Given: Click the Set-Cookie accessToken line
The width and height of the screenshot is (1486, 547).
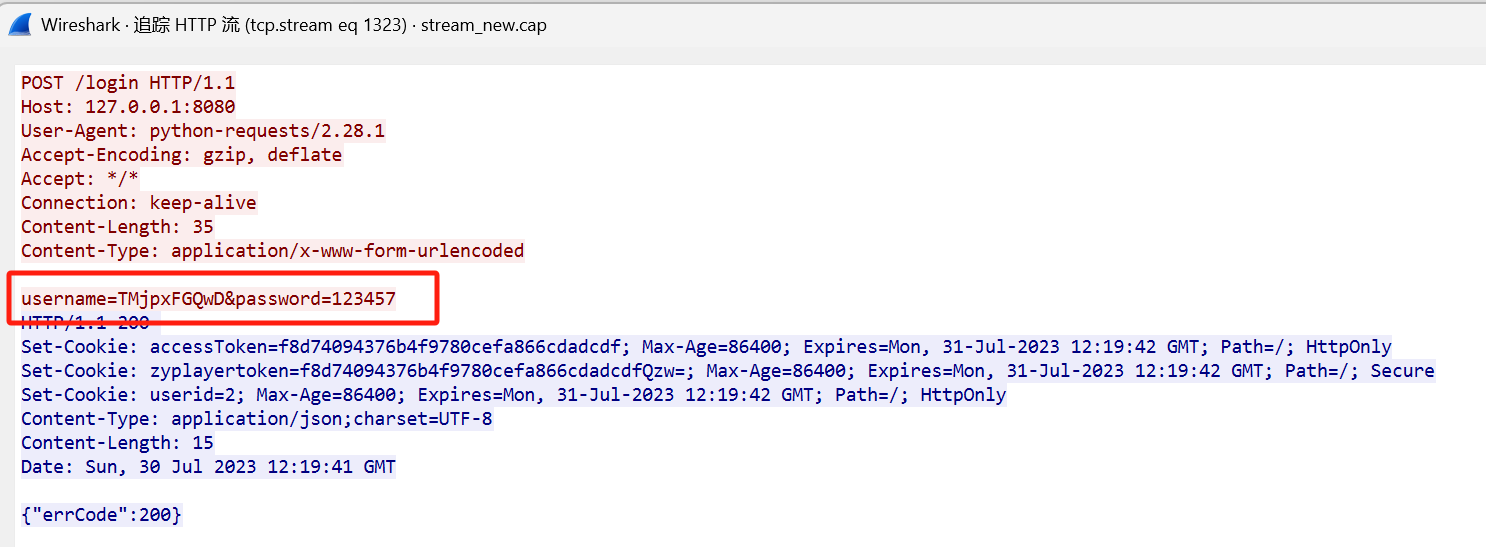Looking at the screenshot, I should [x=706, y=347].
